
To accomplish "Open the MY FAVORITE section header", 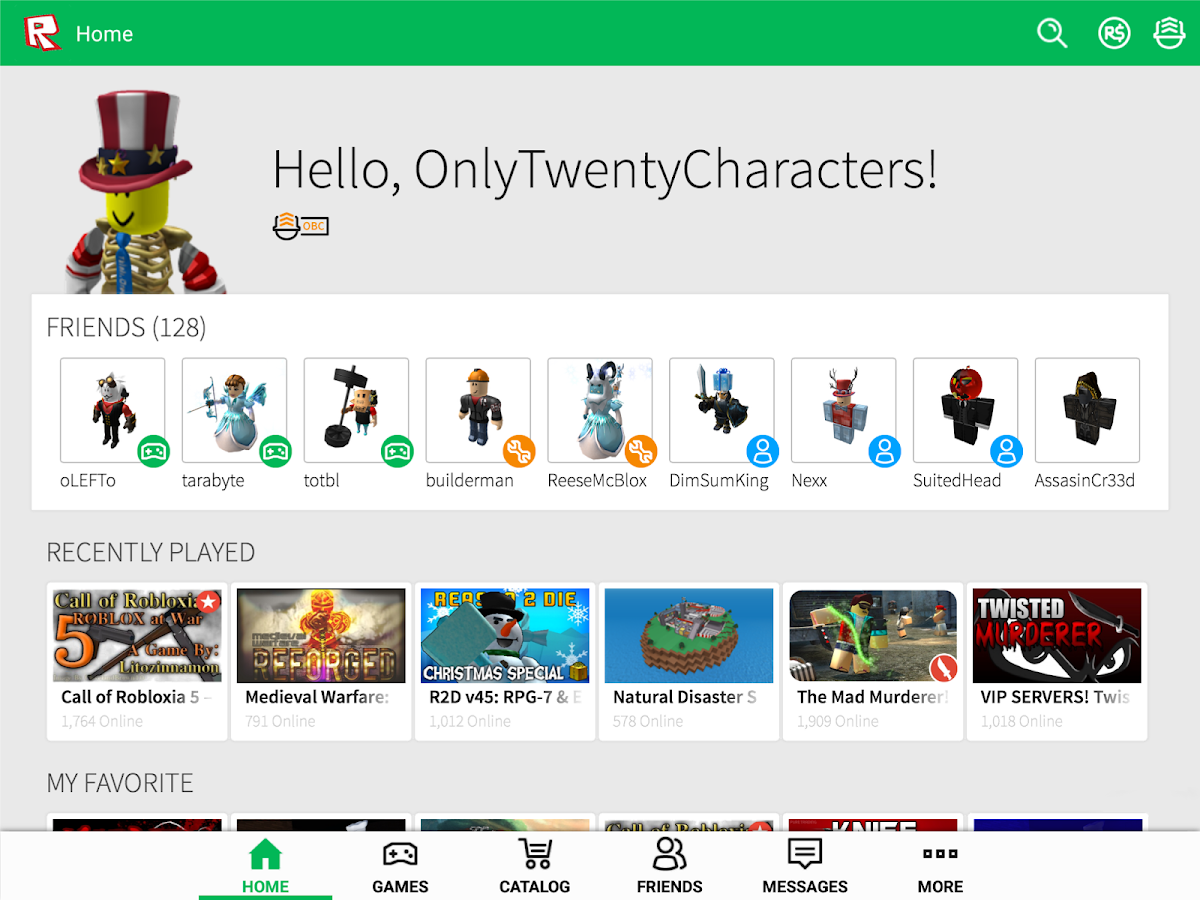I will click(120, 782).
